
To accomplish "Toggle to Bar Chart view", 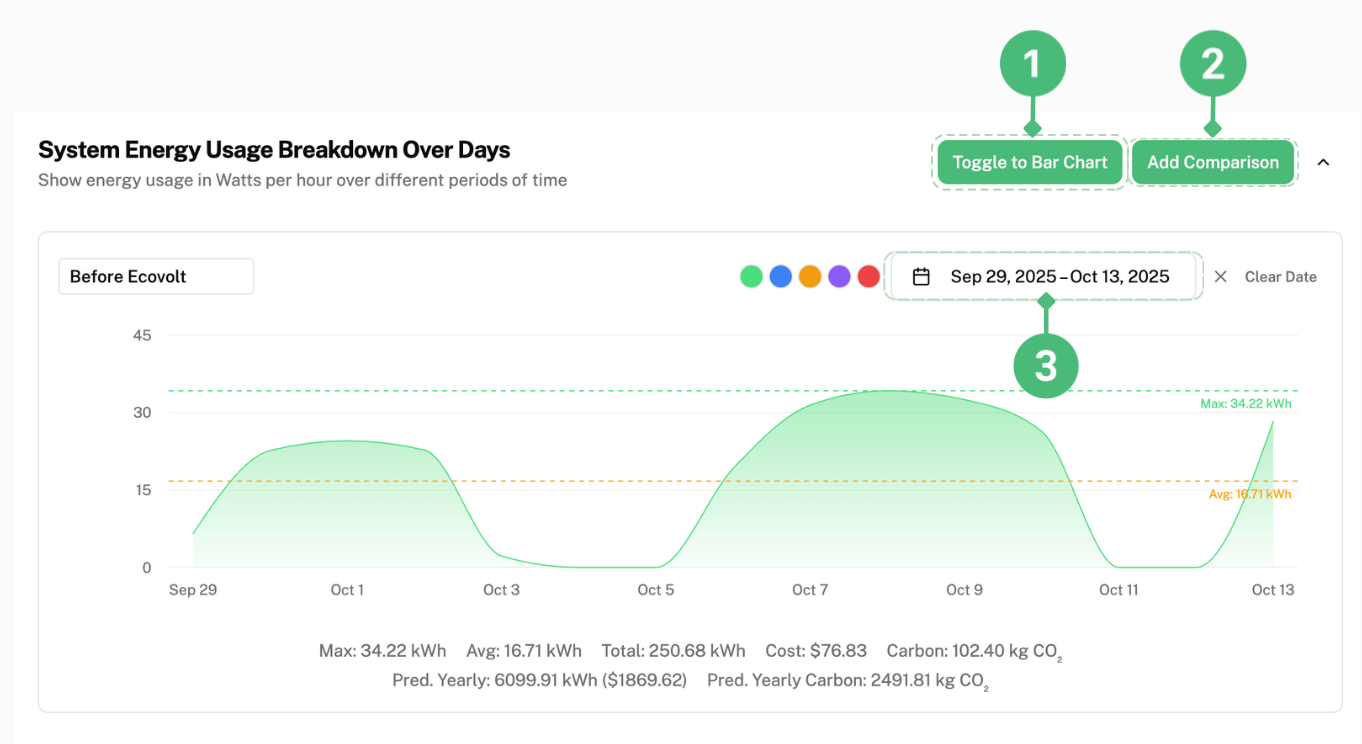I will [1030, 163].
